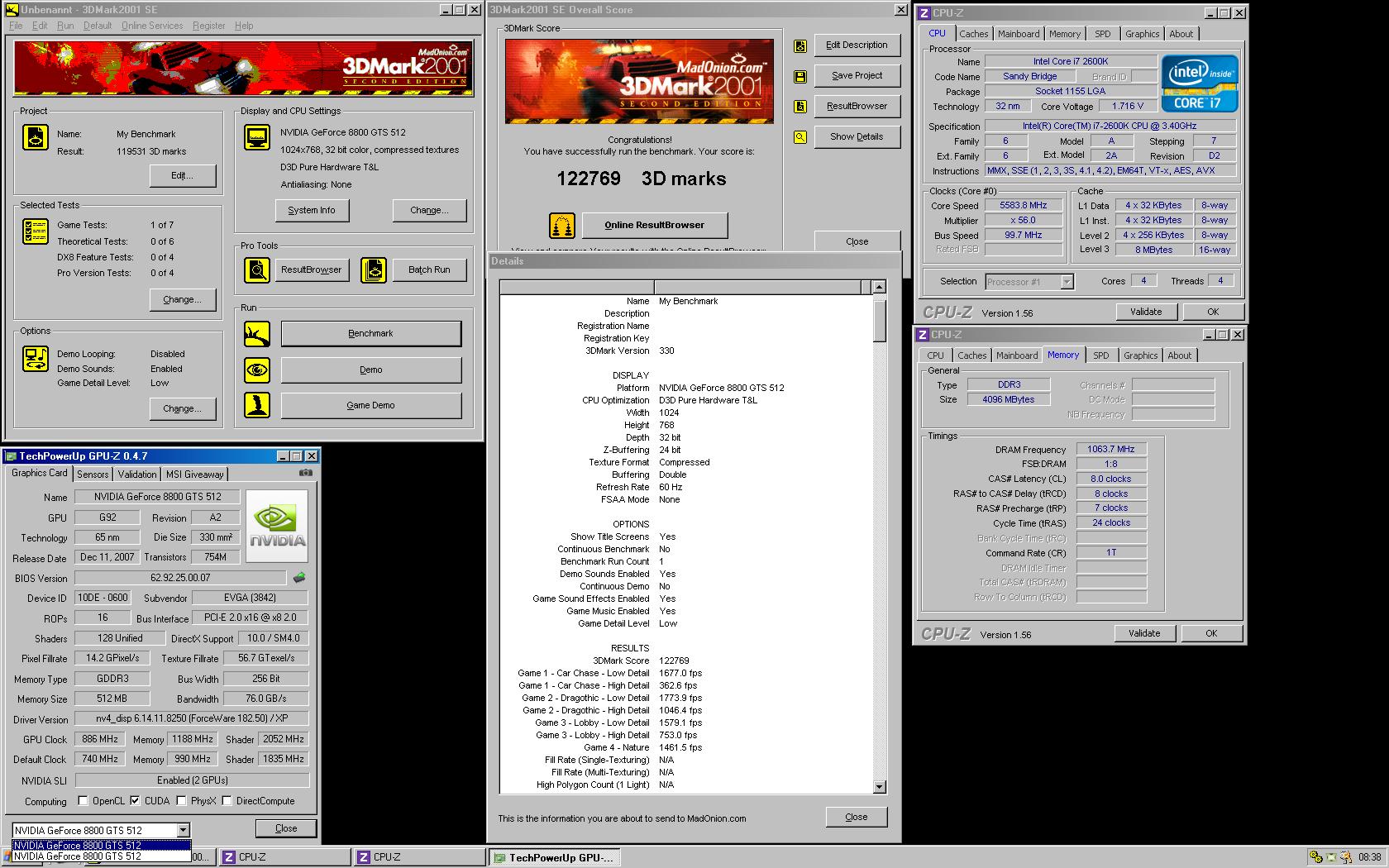
Task: Switch to Caches tab in top CPU-Z window
Action: tap(974, 34)
